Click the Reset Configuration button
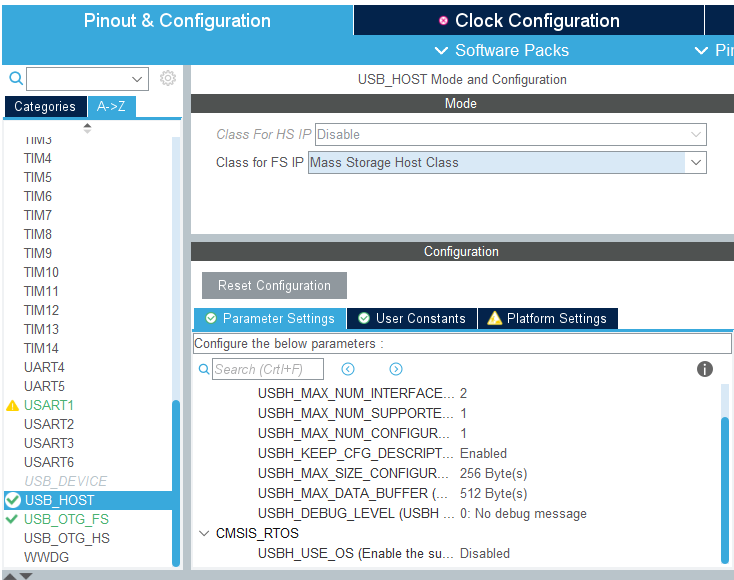The image size is (734, 580). coord(274,286)
